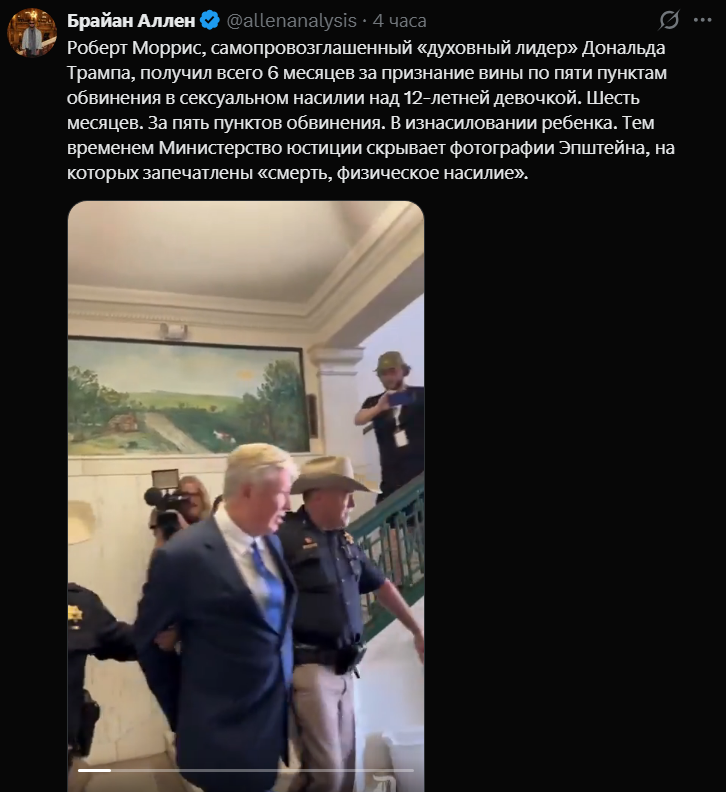This screenshot has height=792, width=726.
Task: Seek to the middle of the video progress bar
Action: coord(246,770)
